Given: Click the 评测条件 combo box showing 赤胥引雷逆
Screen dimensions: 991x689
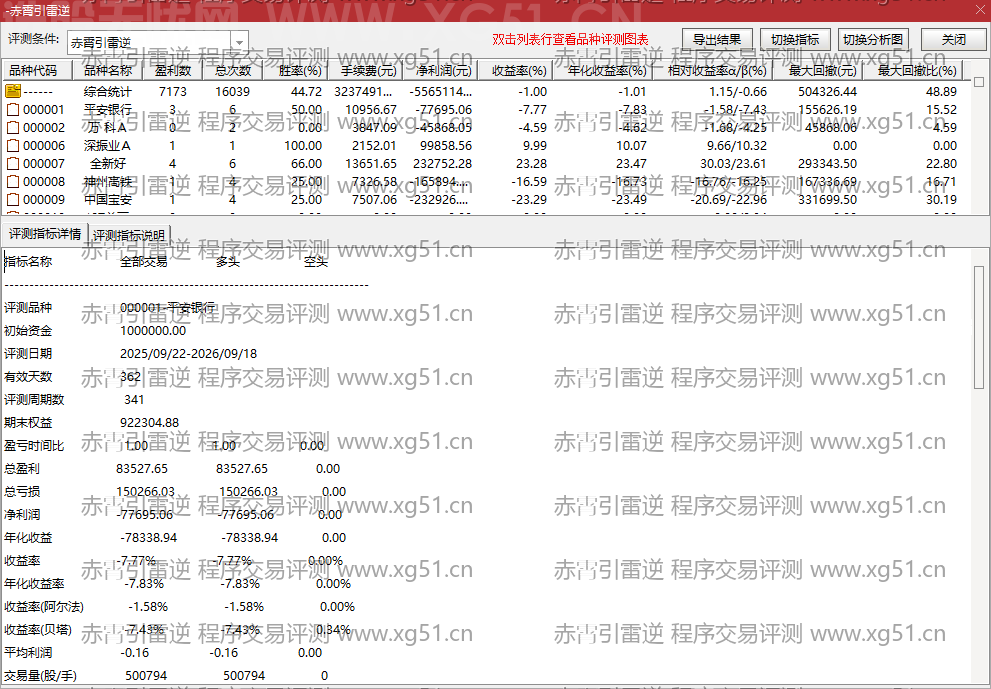Looking at the screenshot, I should coord(157,42).
